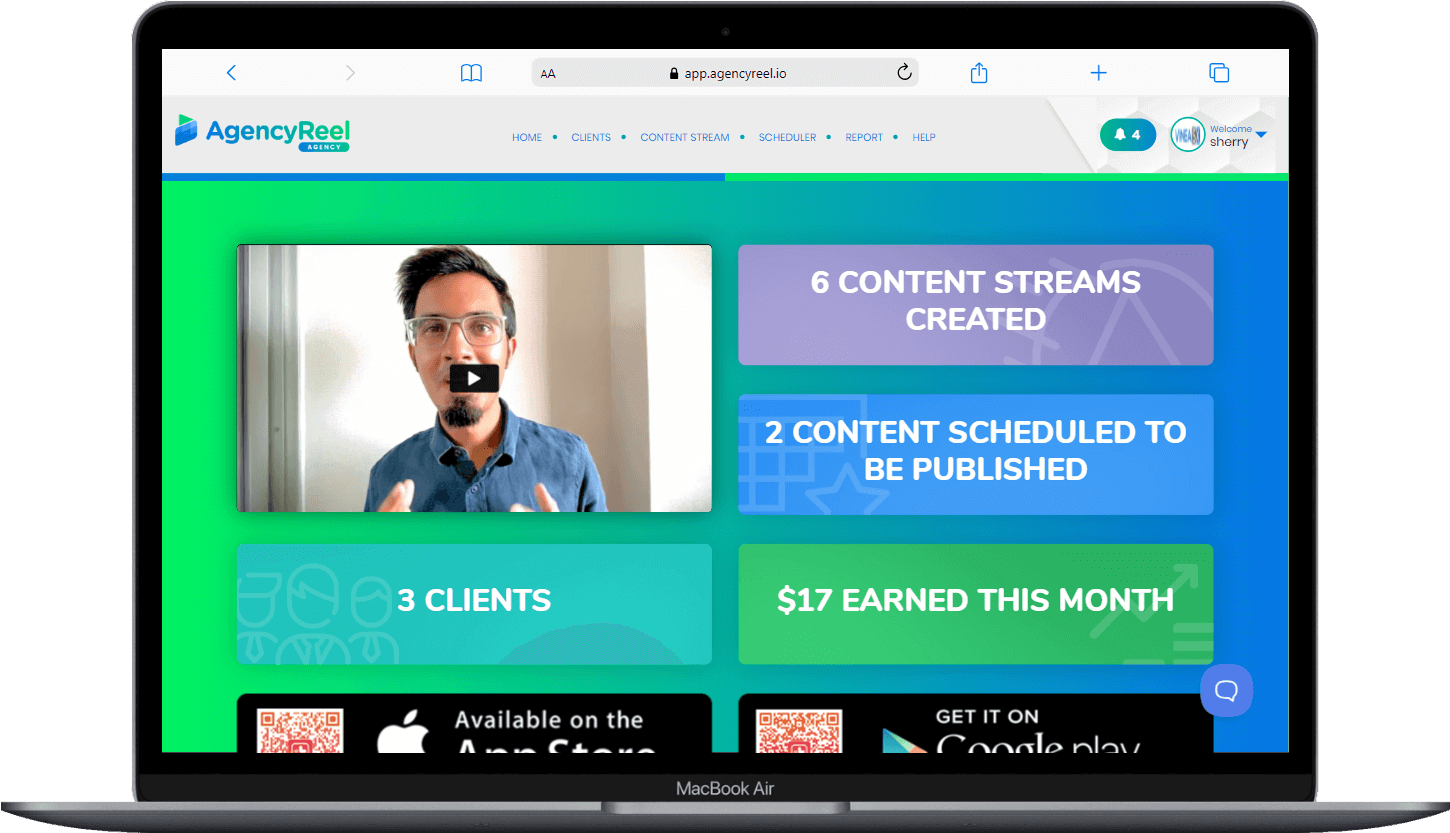Screen dimensions: 1450x833
Task: Click the padlock icon in address bar
Action: [673, 73]
